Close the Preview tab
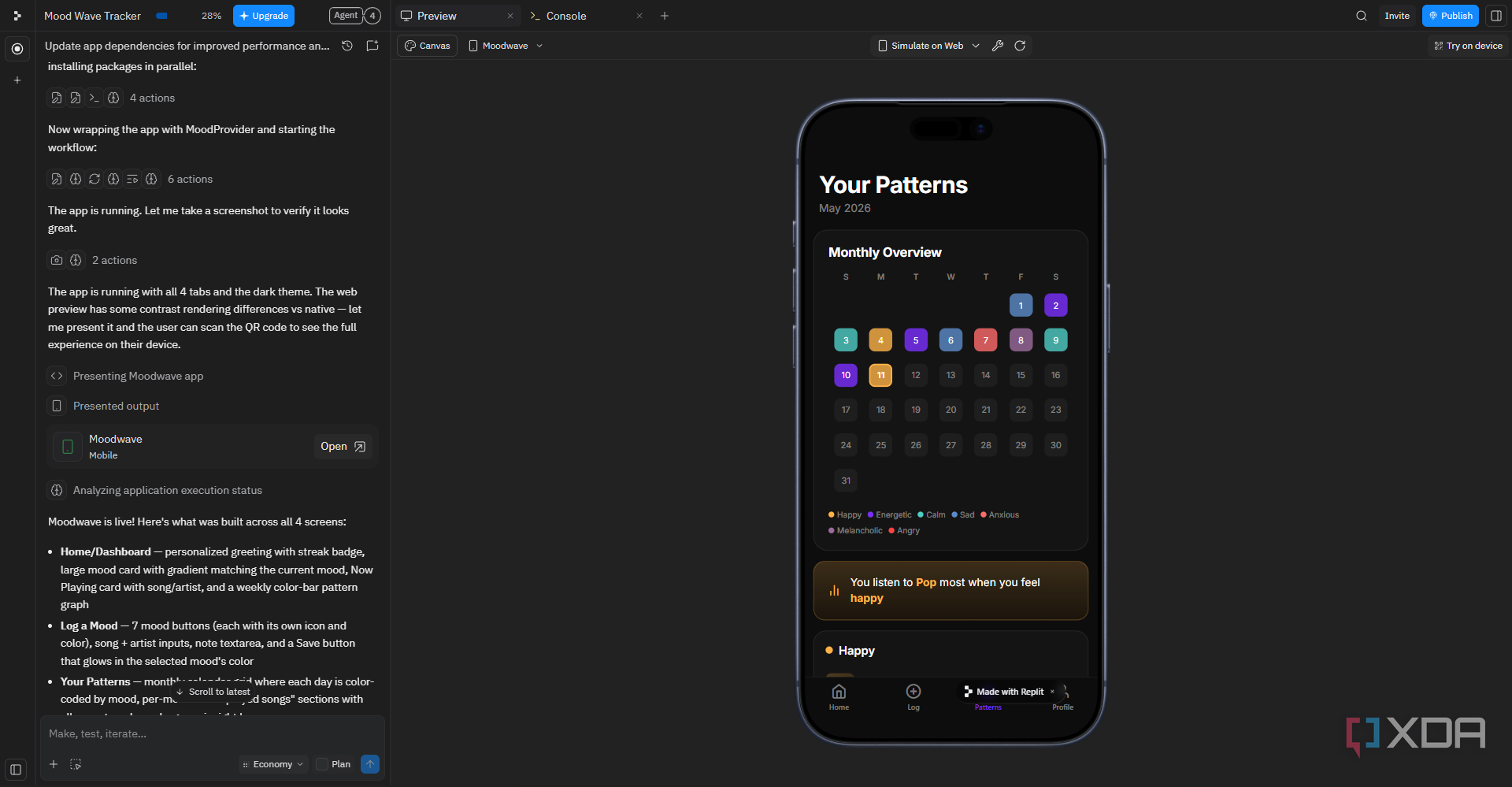This screenshot has width=1512, height=787. pyautogui.click(x=510, y=16)
